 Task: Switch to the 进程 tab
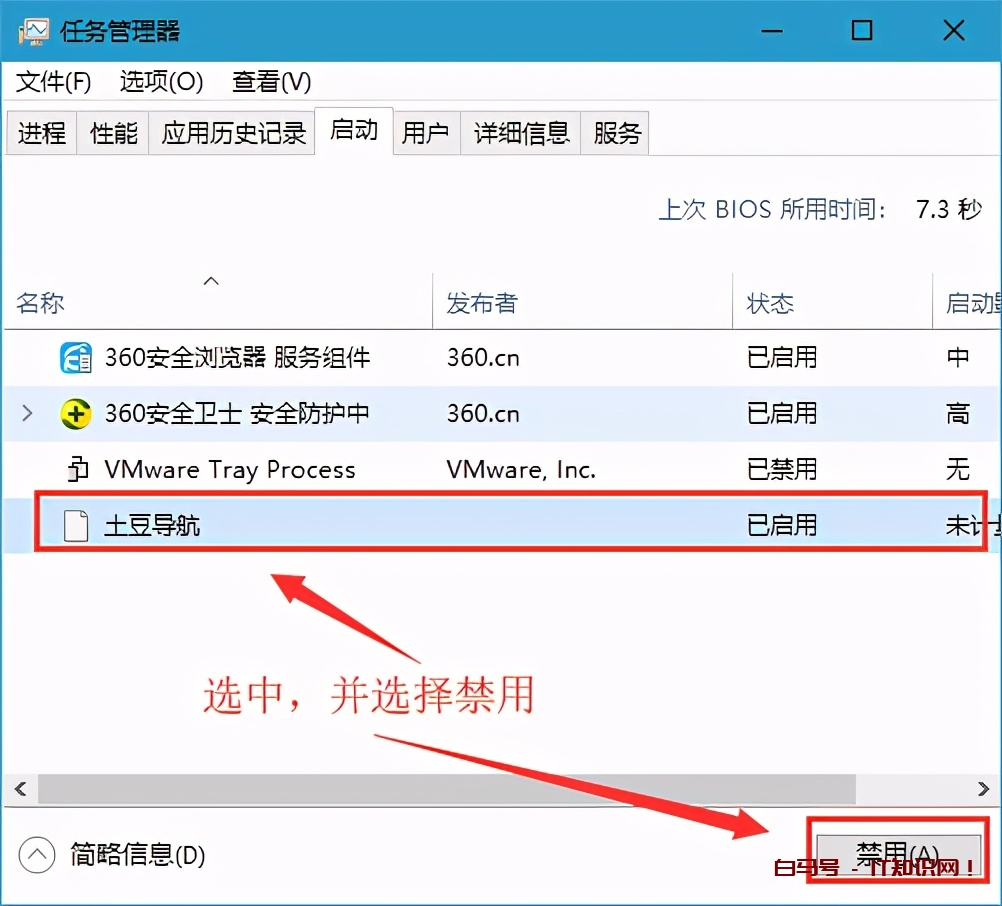(41, 132)
